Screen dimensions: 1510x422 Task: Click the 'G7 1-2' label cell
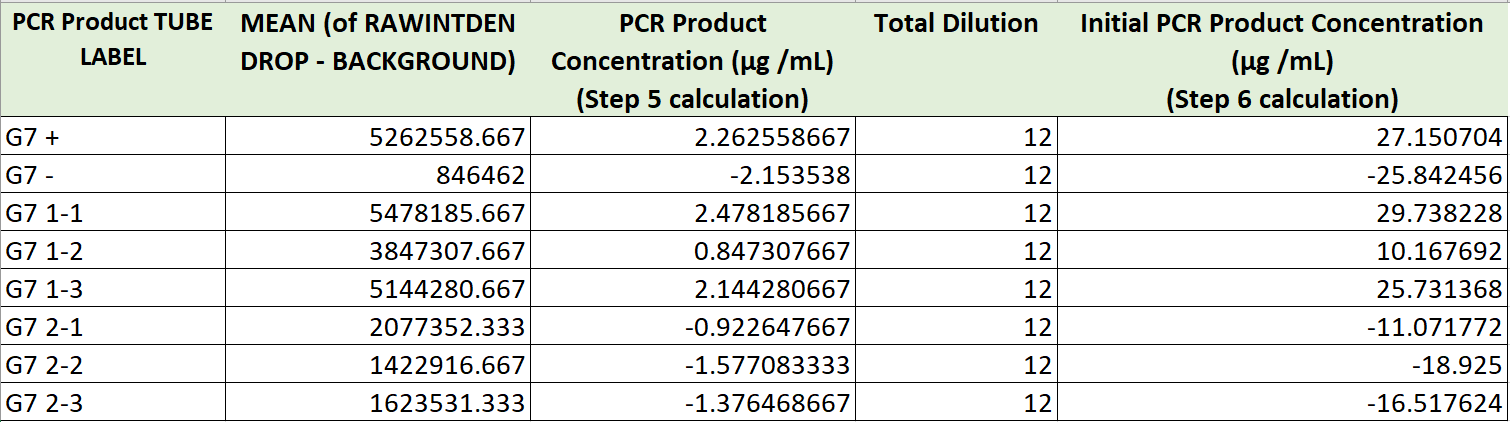coord(112,251)
